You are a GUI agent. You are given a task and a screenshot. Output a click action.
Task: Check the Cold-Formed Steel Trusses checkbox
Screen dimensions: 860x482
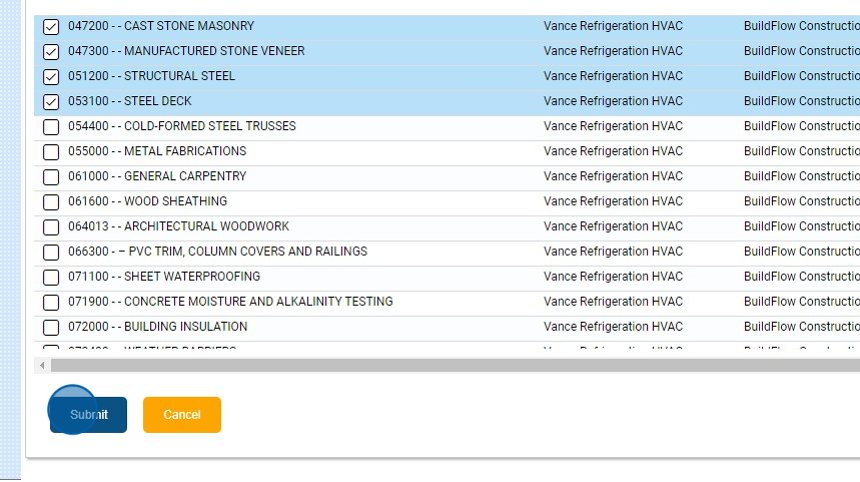click(x=51, y=127)
